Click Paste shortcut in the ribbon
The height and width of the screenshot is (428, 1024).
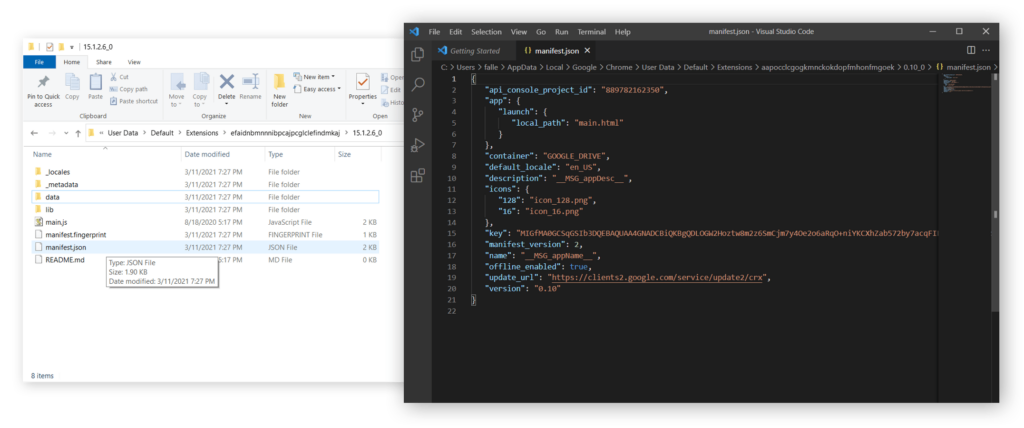134,101
